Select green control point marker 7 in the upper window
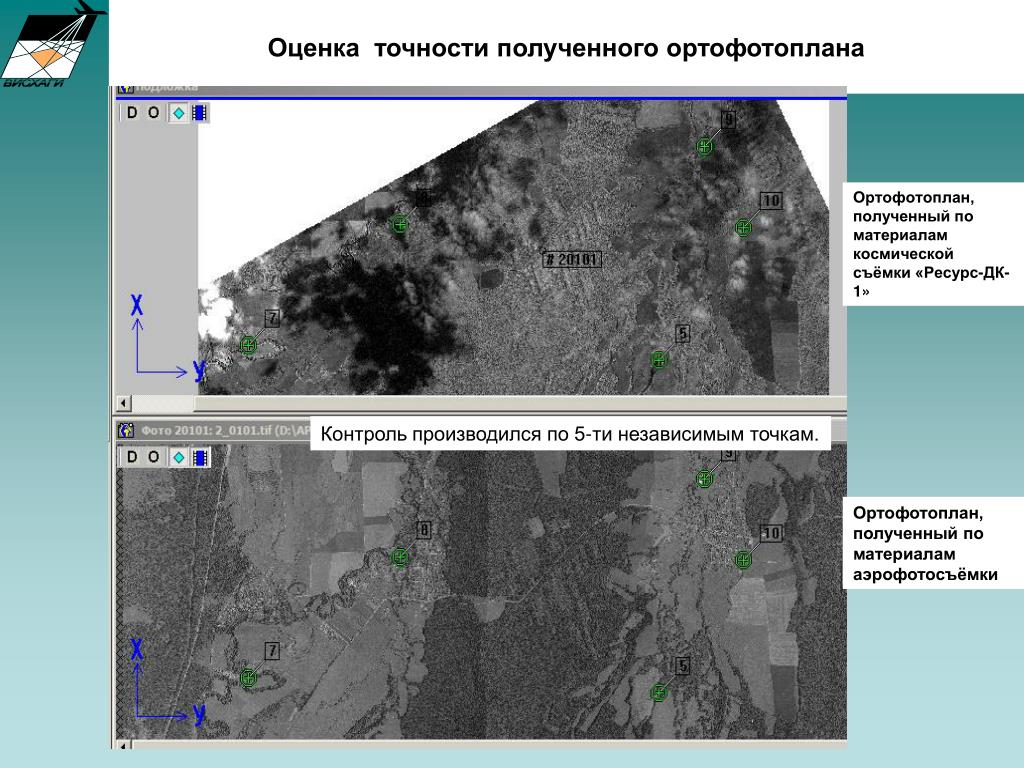Screen dimensions: 1024x768 [x=248, y=344]
